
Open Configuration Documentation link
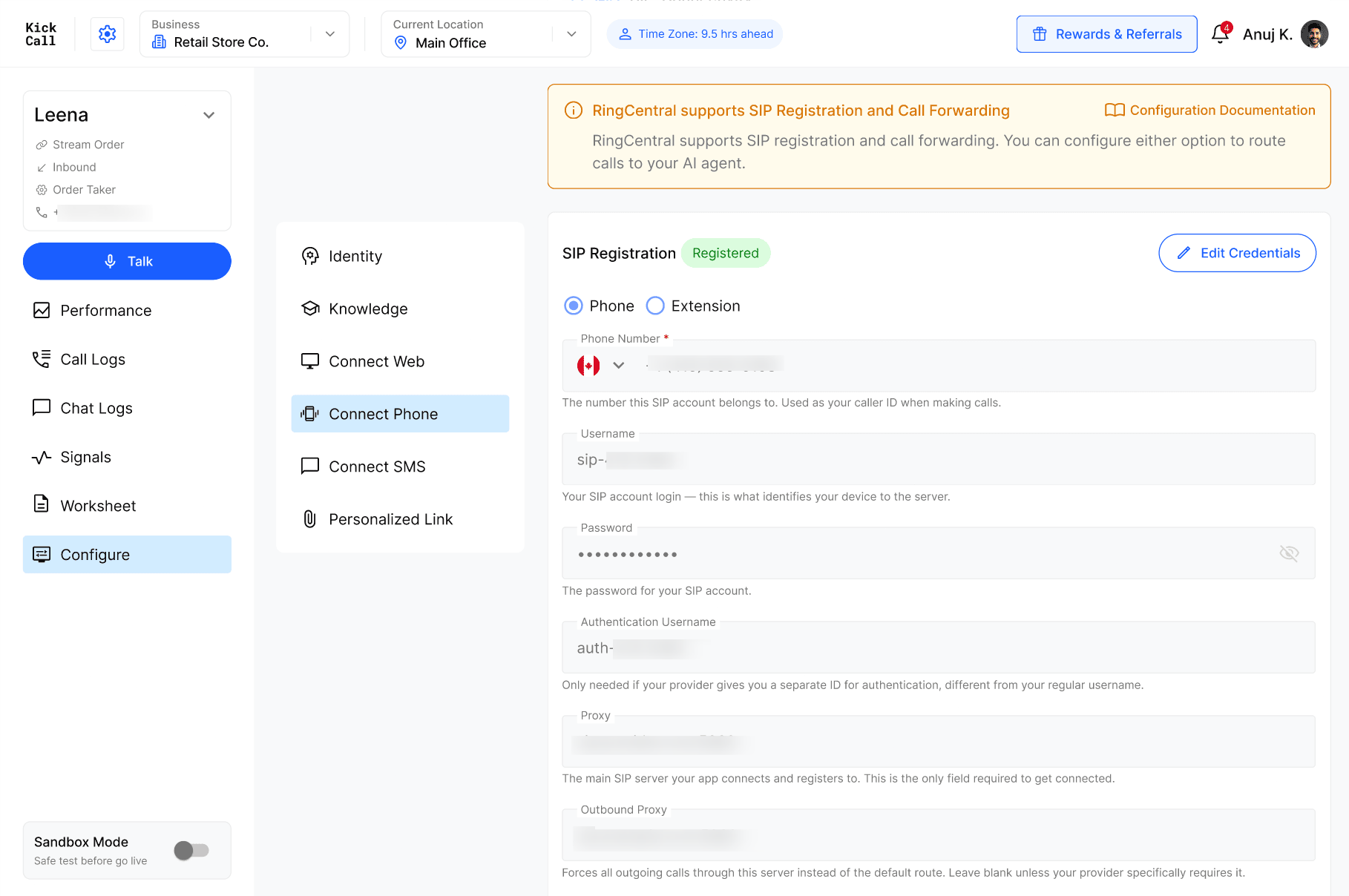(x=1209, y=111)
